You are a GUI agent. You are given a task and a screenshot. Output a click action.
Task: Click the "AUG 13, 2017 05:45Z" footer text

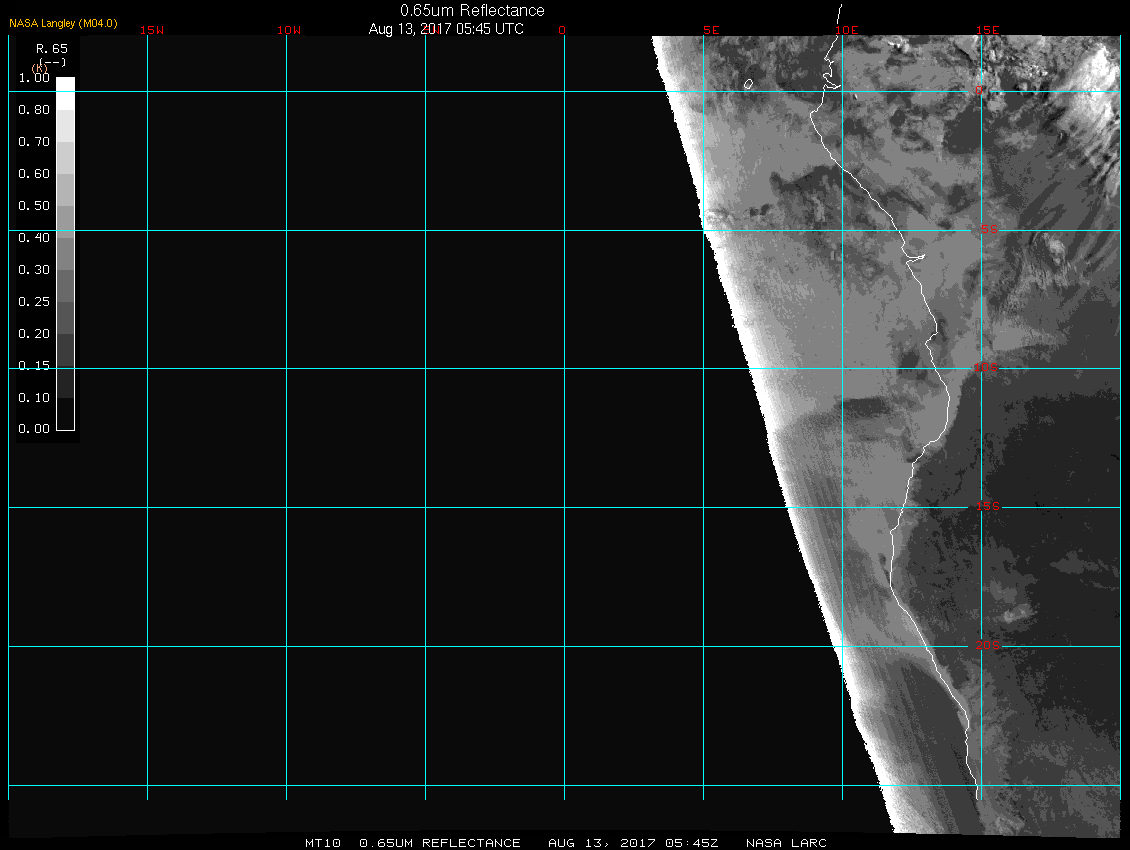tap(633, 843)
